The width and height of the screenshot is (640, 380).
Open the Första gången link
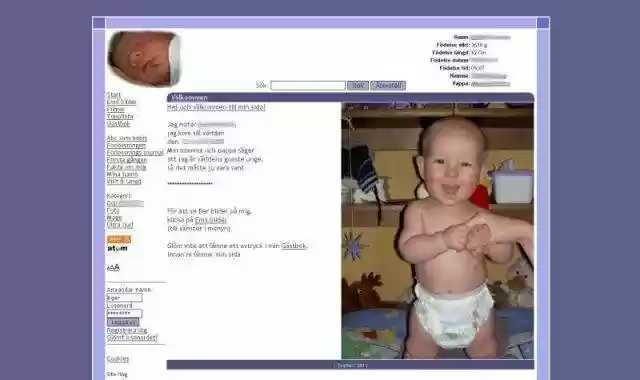click(127, 160)
